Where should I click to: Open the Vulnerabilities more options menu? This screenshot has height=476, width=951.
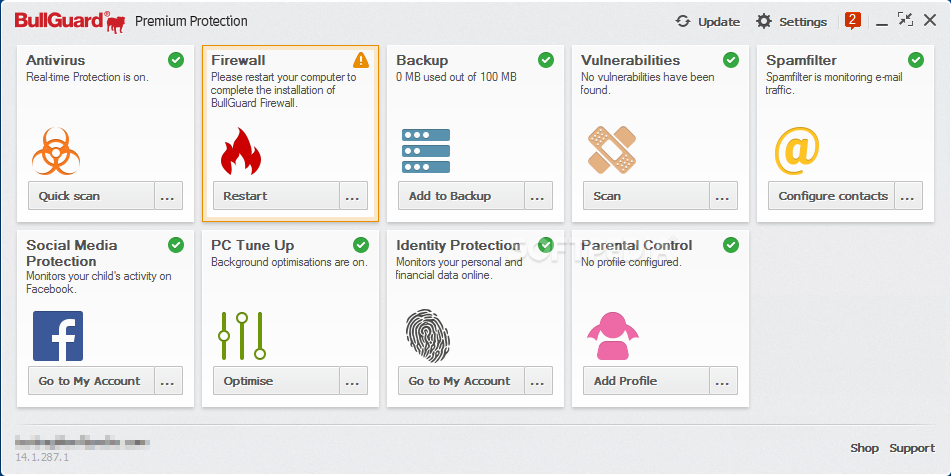tap(724, 195)
